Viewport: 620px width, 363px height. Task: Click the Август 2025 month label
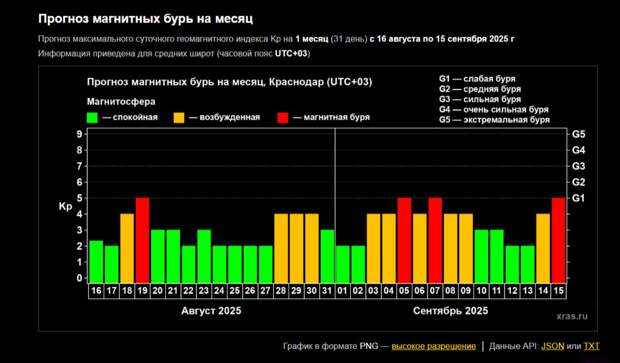pos(211,311)
